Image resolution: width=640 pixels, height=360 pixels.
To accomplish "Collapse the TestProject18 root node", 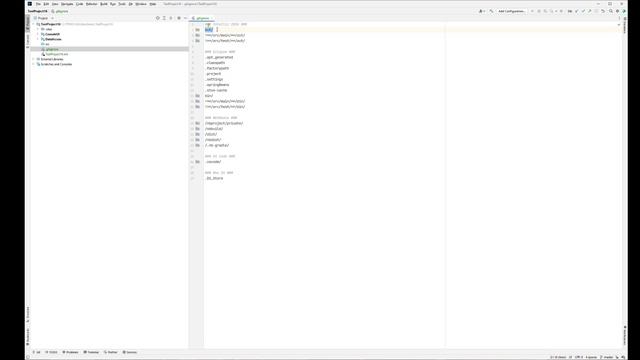I will [33, 24].
